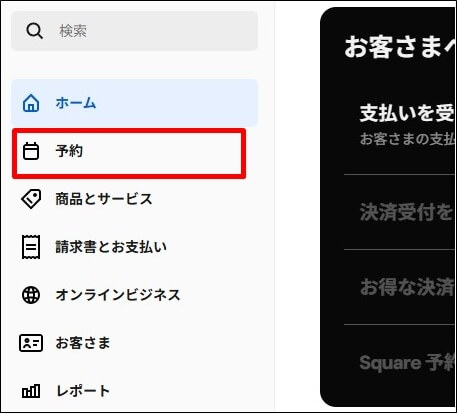The width and height of the screenshot is (457, 414).
Task: Click the home house icon
Action: coord(31,103)
